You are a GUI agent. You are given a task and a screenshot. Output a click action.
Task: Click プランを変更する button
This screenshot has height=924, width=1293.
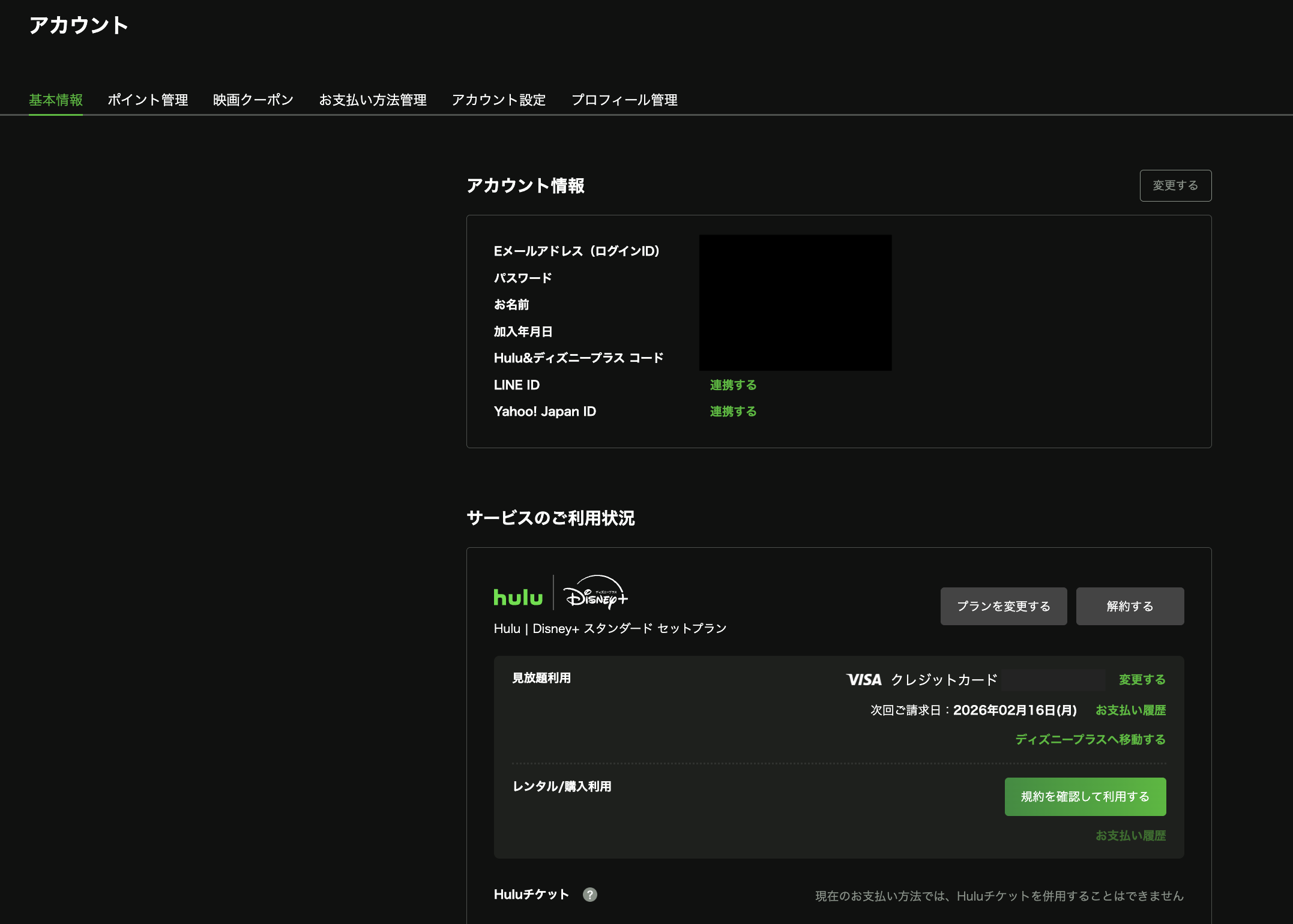coord(1003,606)
